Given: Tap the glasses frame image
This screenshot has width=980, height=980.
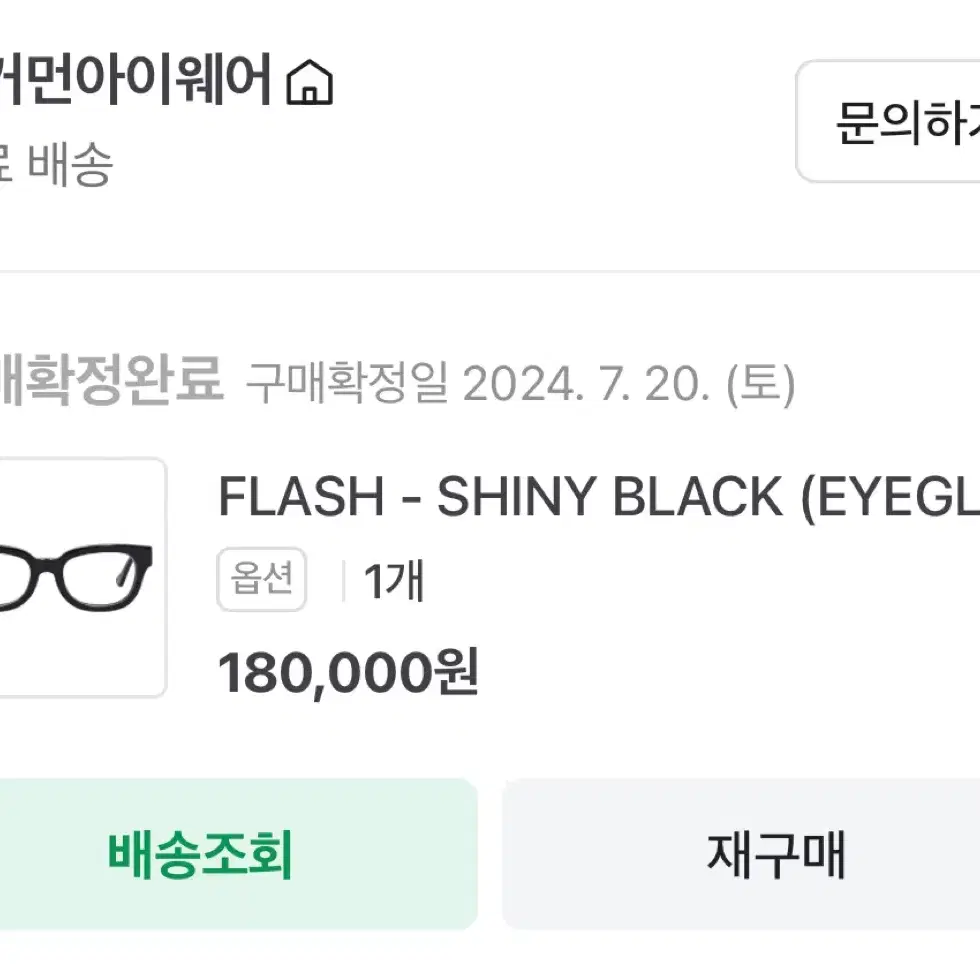Looking at the screenshot, I should pos(76,577).
